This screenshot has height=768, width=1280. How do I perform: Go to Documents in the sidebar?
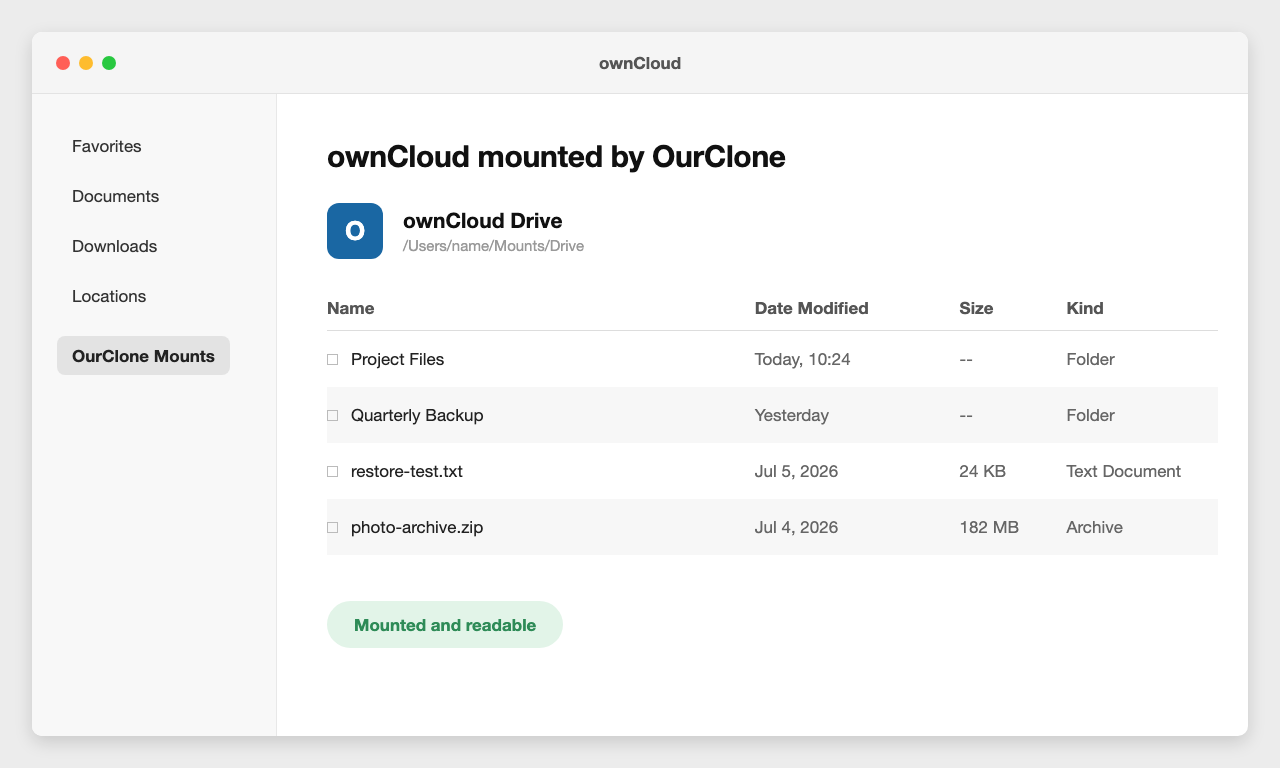[x=116, y=196]
